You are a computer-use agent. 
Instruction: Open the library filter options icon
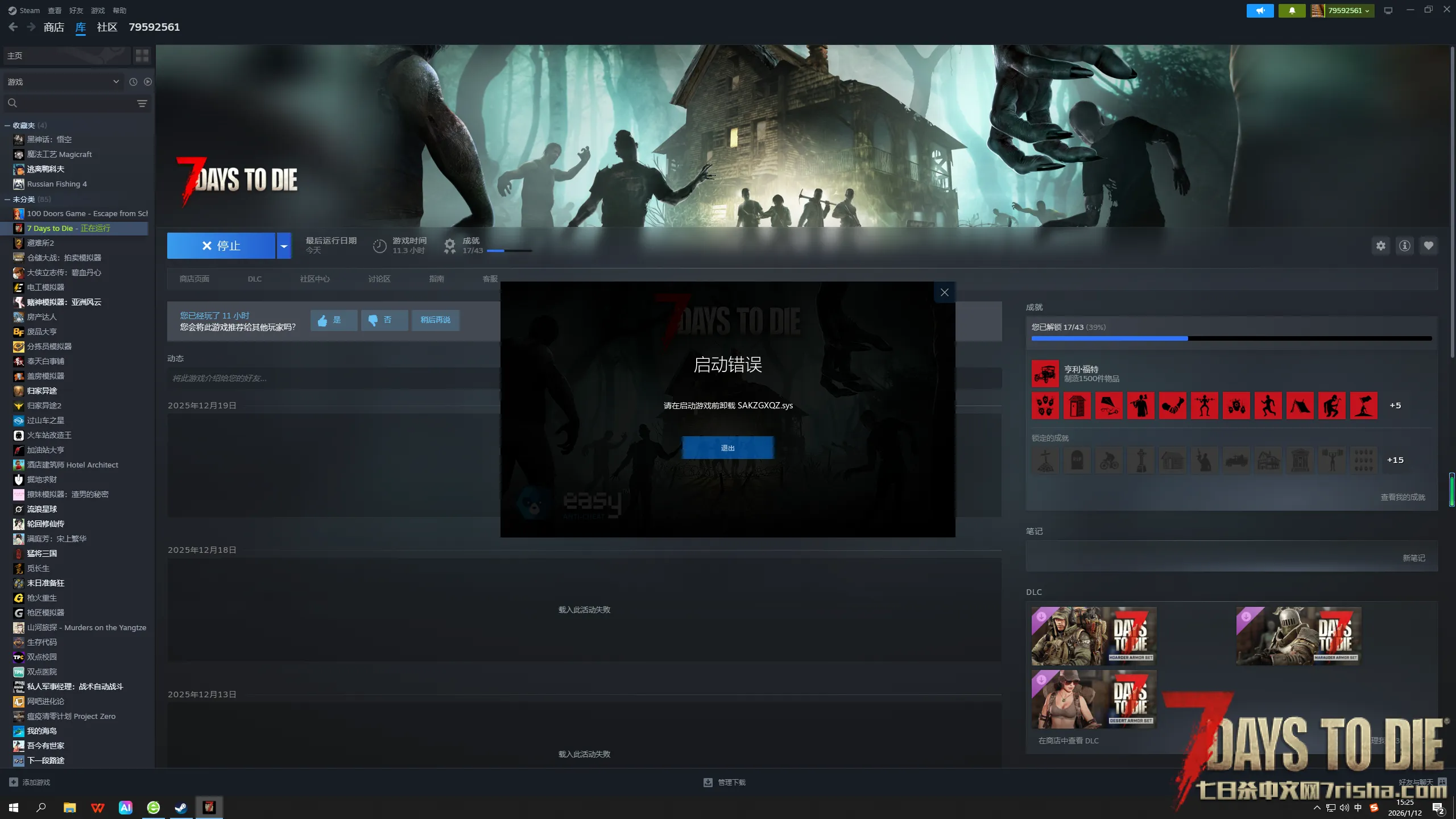pos(142,103)
